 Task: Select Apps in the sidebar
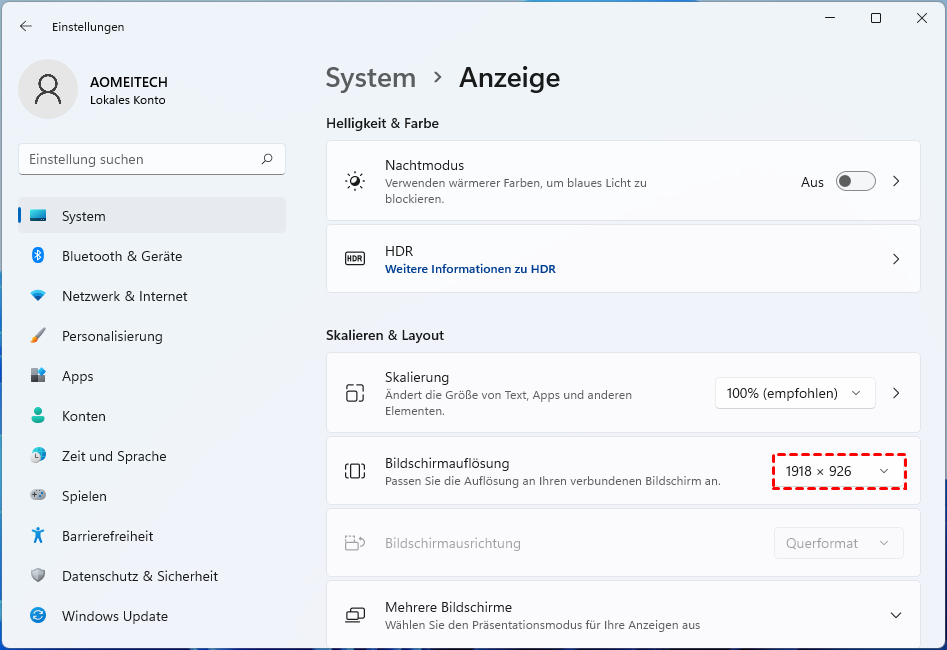78,376
